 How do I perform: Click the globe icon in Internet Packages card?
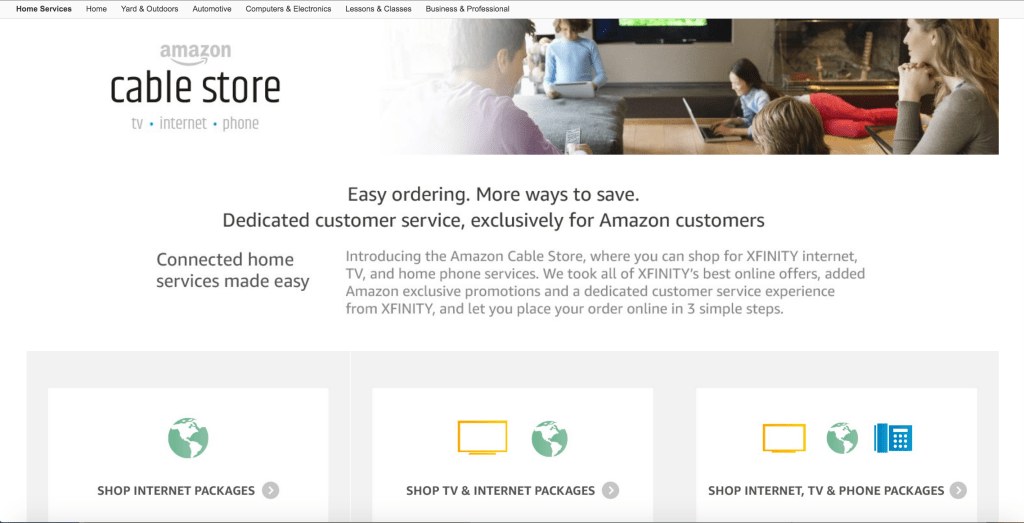pyautogui.click(x=188, y=437)
